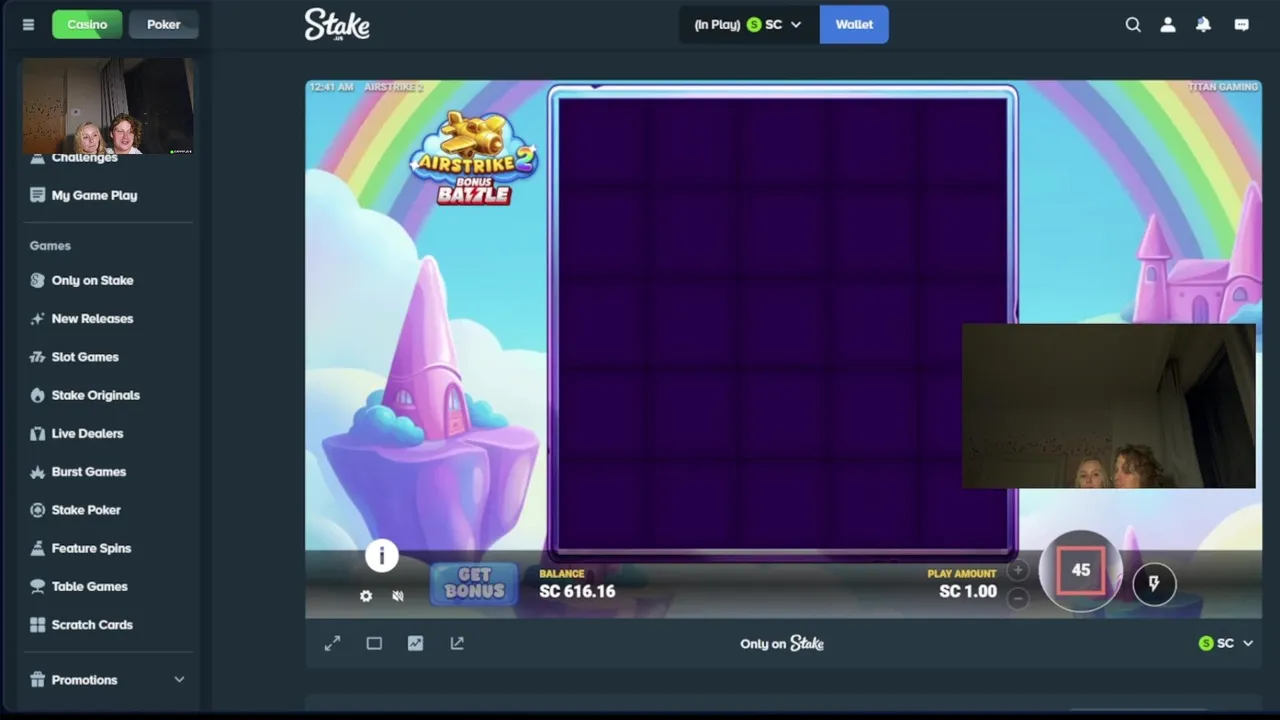Click the streamer webcam thumbnail in sidebar
Image resolution: width=1280 pixels, height=720 pixels.
point(108,105)
